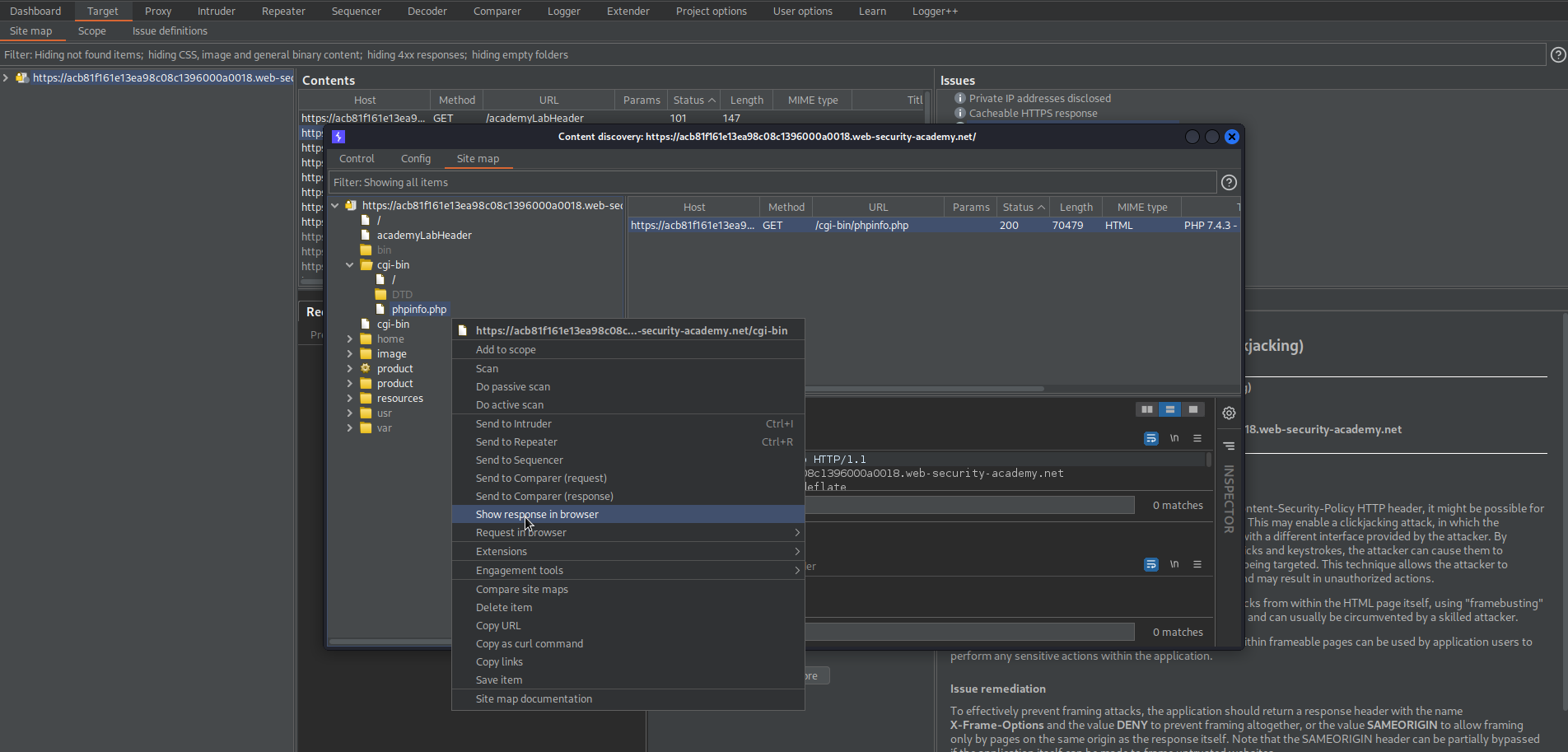Screen dimensions: 1568x752
Task: Select side-by-side message layout icon
Action: (1146, 409)
